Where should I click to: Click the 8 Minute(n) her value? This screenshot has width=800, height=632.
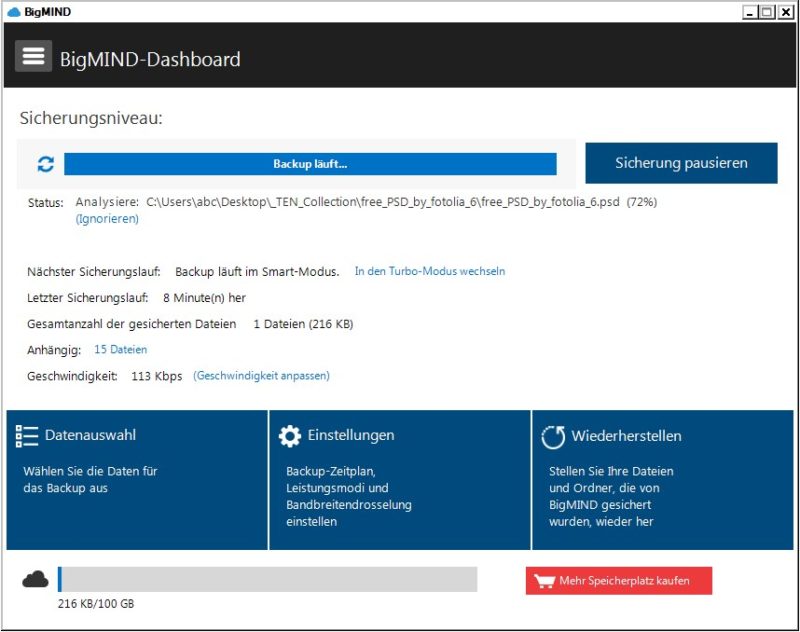[x=204, y=298]
